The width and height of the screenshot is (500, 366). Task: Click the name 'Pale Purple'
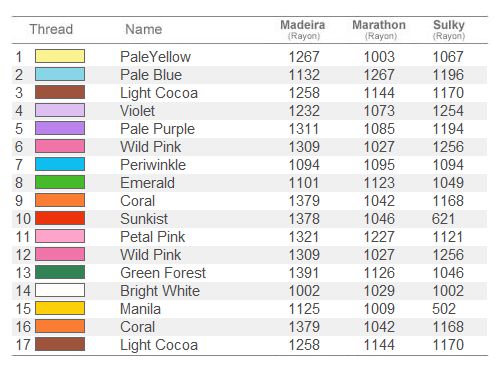pyautogui.click(x=157, y=129)
